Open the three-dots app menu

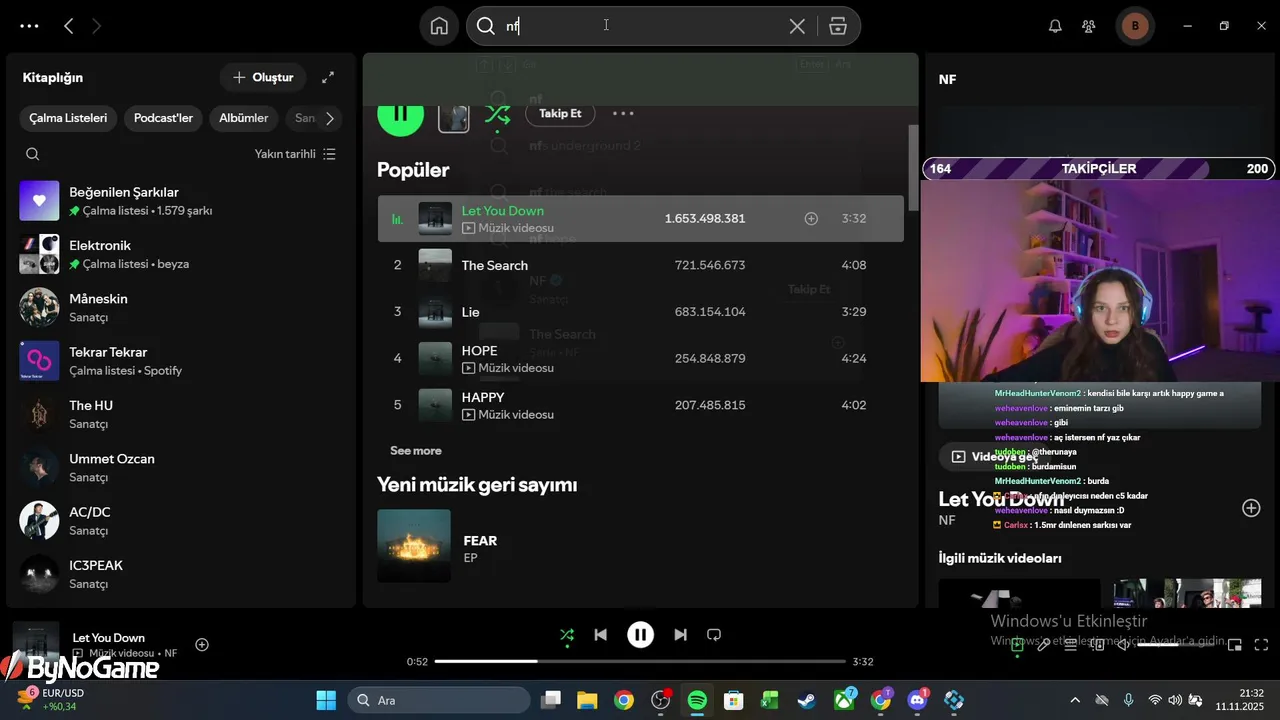tap(29, 26)
